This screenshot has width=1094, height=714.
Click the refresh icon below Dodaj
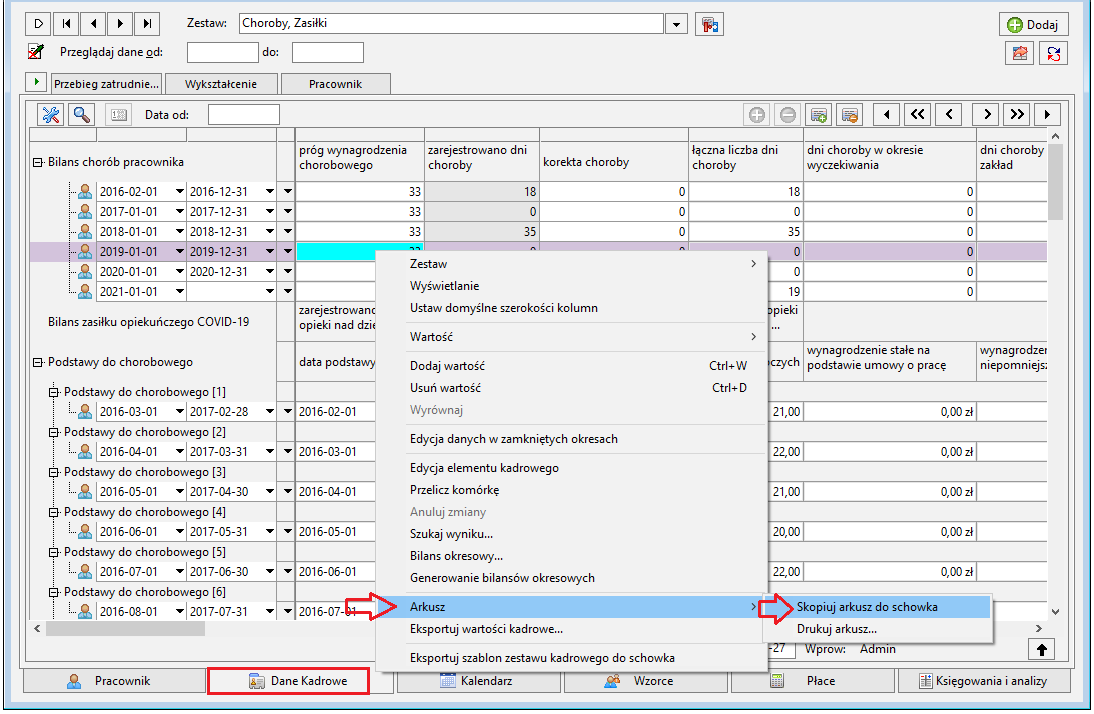tap(1054, 53)
